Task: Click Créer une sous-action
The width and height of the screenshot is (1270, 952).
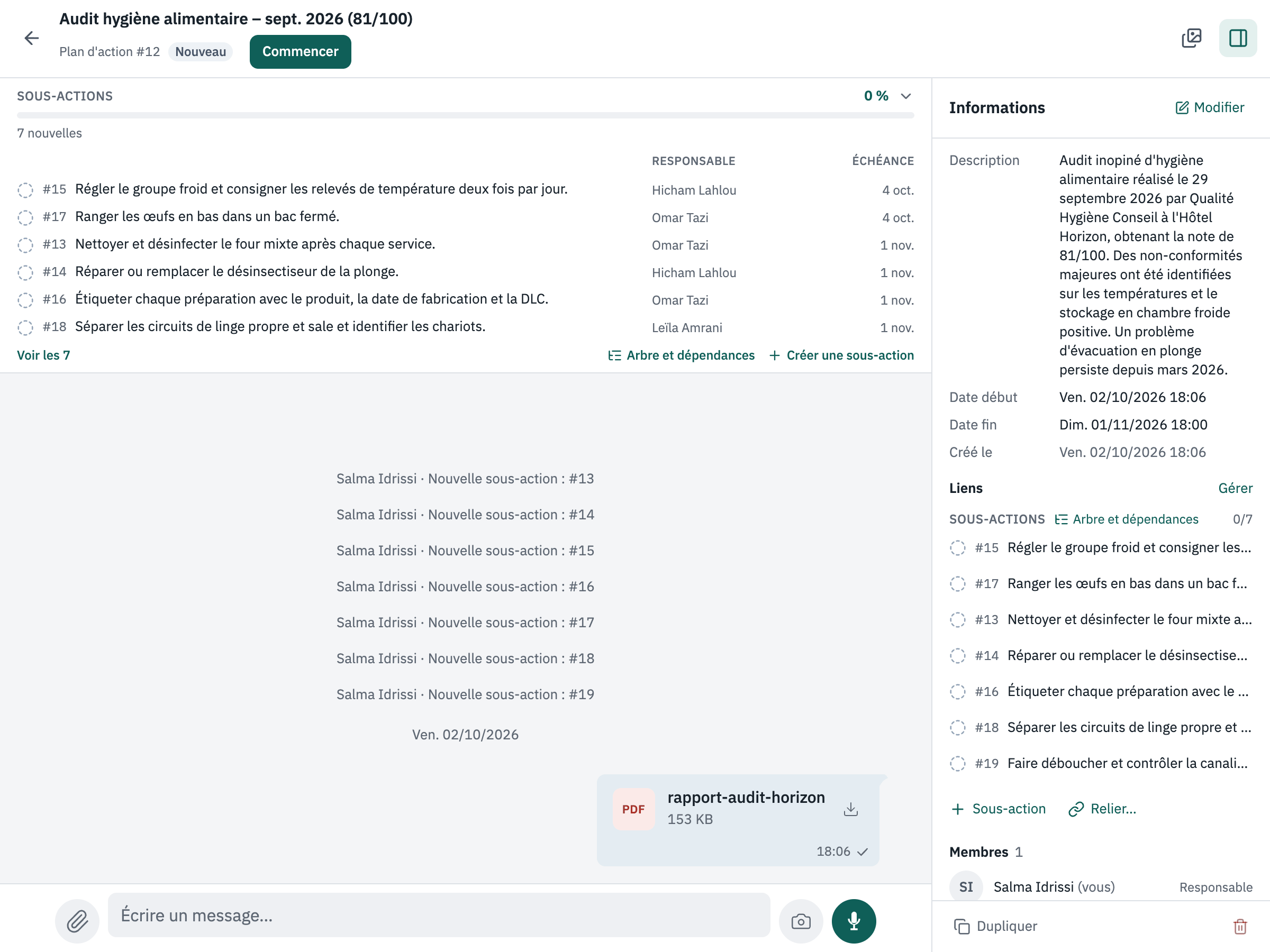Action: 841,355
